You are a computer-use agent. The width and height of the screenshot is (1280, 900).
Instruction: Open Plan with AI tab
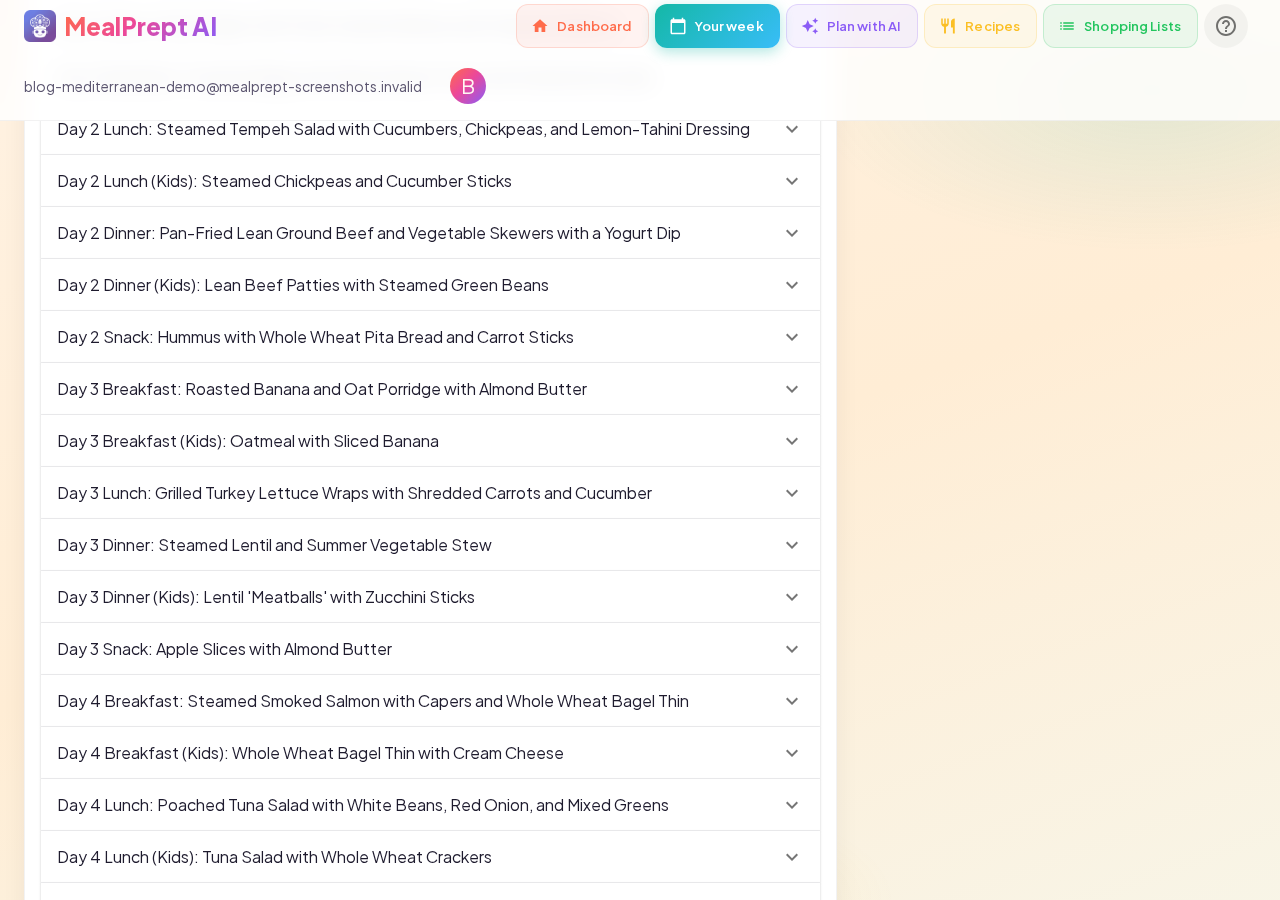(852, 26)
